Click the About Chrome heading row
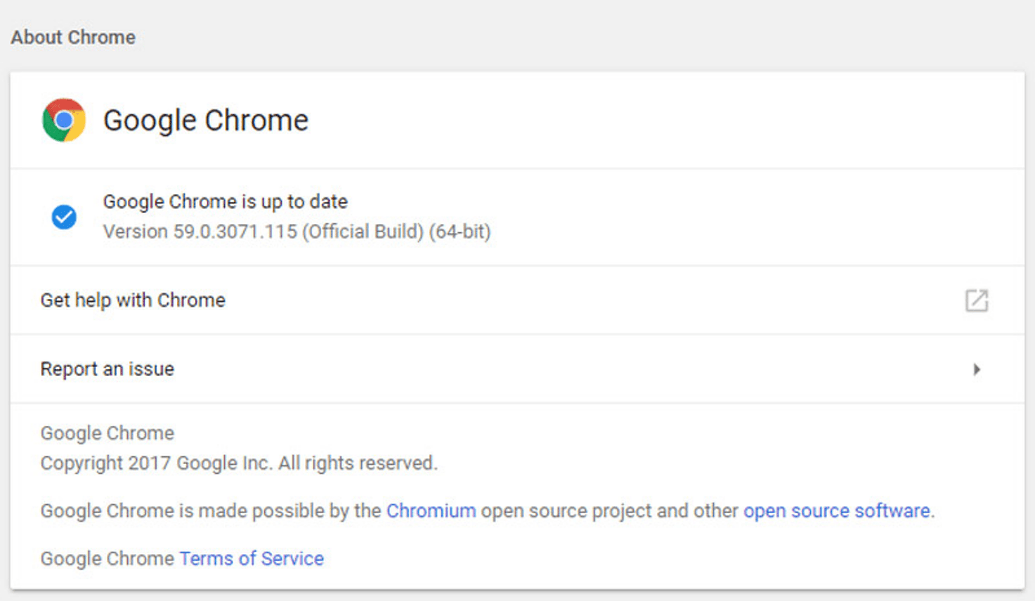 coord(74,37)
